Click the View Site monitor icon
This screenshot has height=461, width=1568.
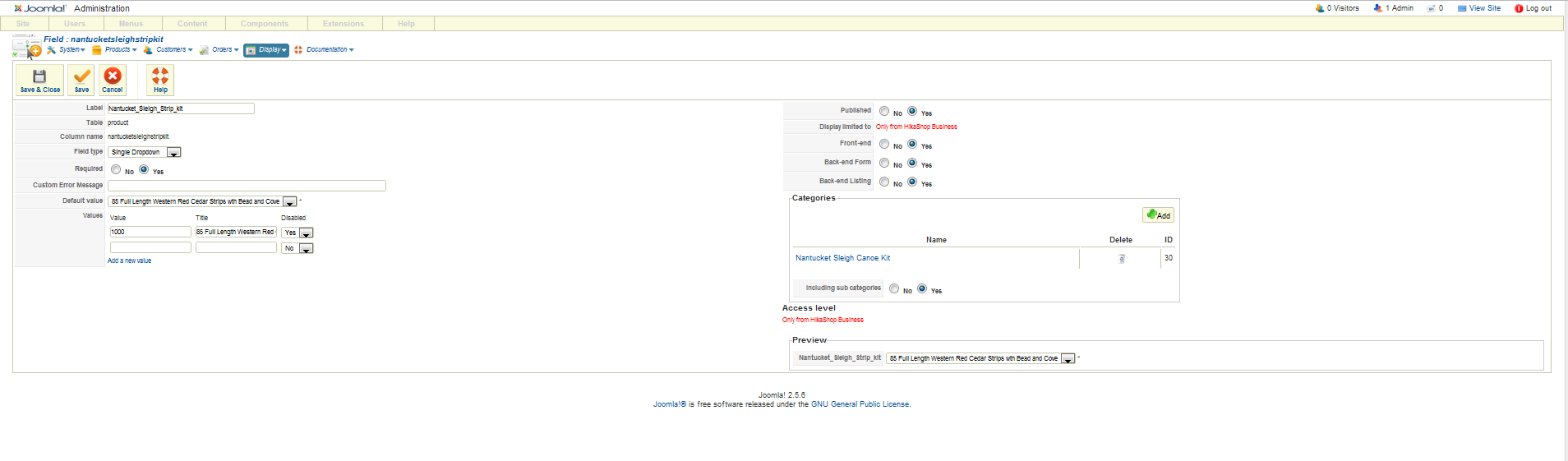click(x=1462, y=8)
